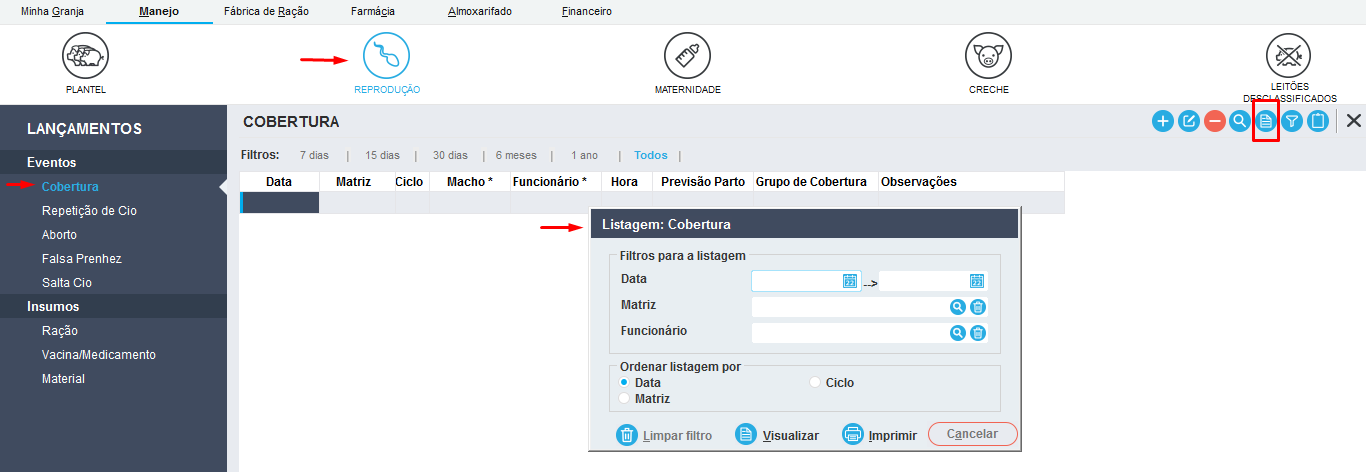
Task: Filter records by 1 ano
Action: (x=584, y=156)
